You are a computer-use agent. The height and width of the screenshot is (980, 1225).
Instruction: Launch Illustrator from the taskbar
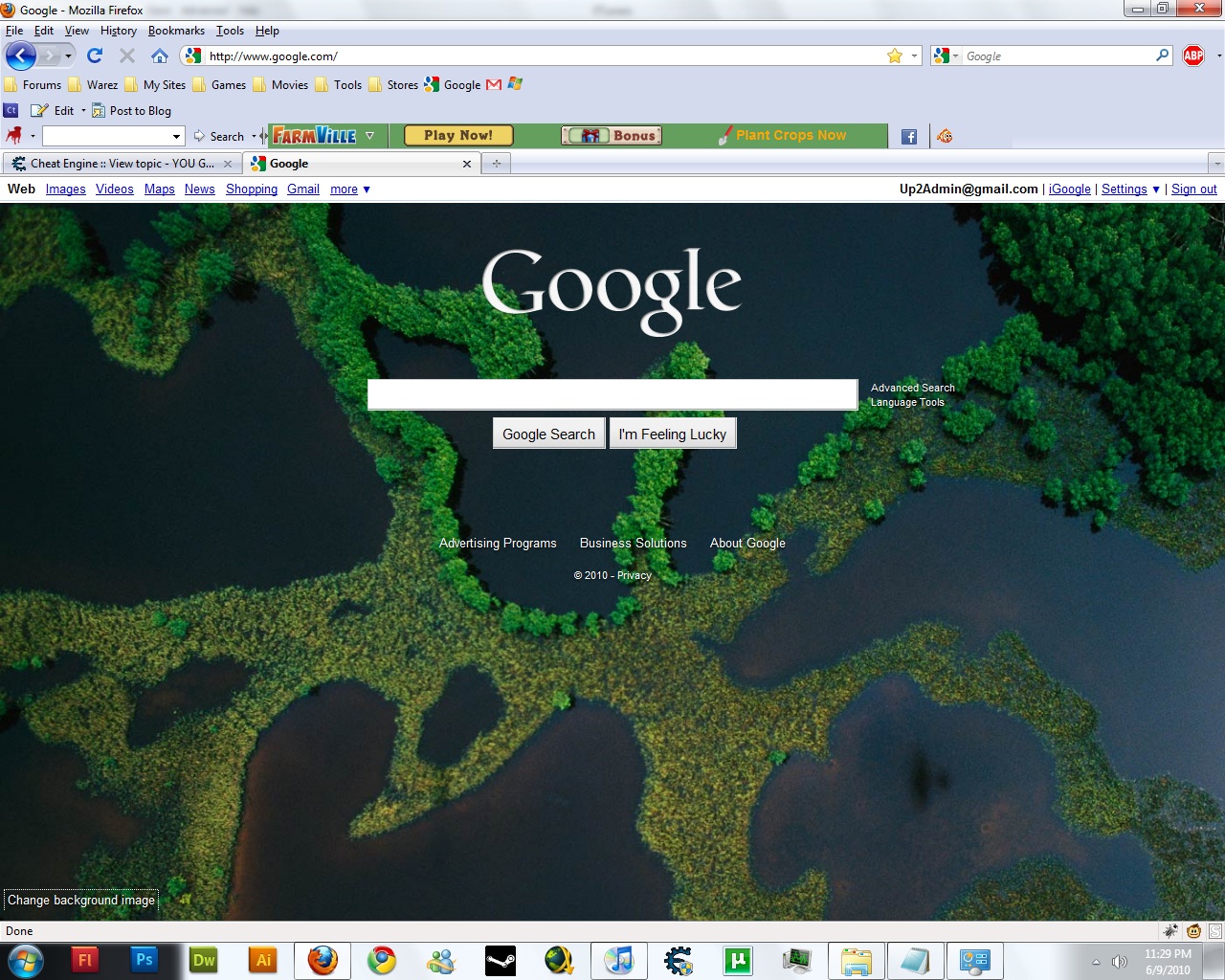coord(263,960)
